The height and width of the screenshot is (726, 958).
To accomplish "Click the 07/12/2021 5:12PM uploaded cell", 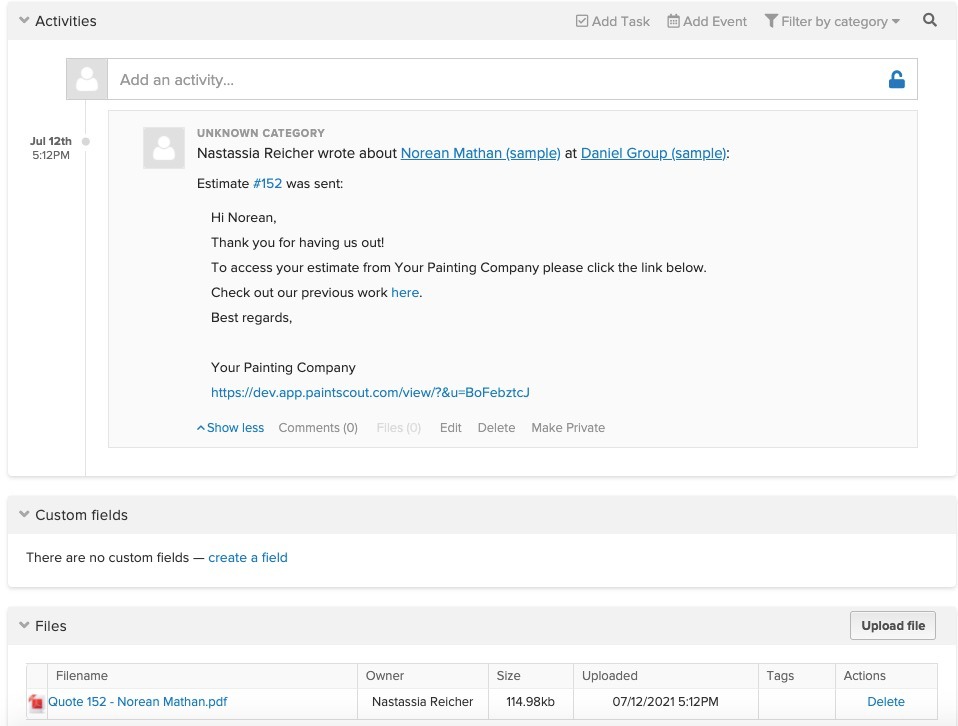I will [665, 702].
